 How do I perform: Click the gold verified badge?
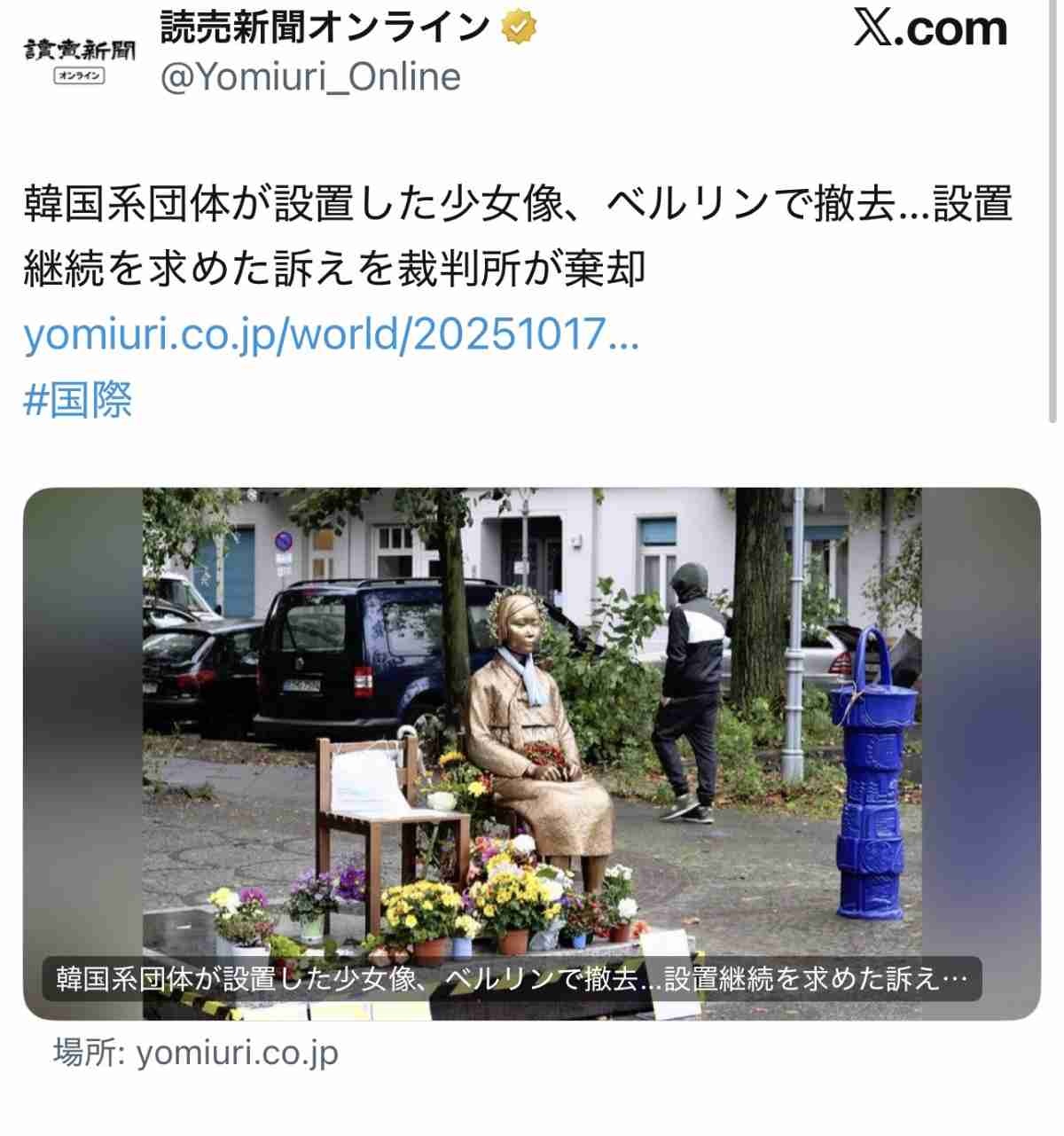tap(519, 28)
